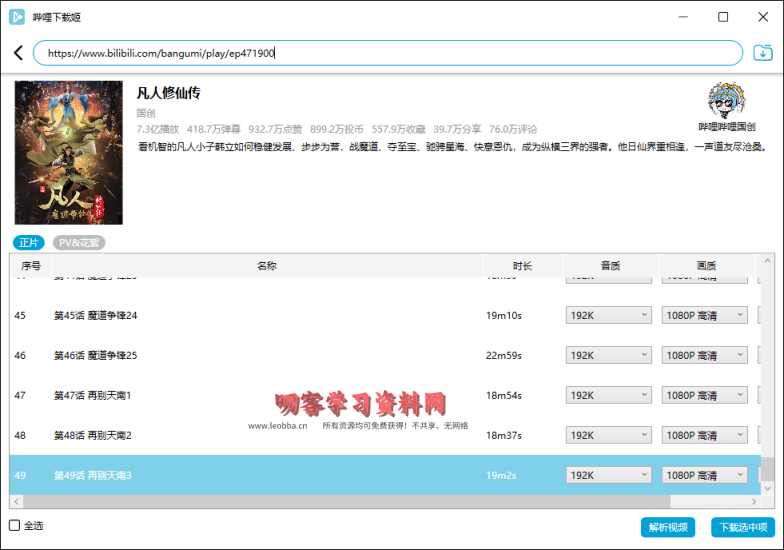The height and width of the screenshot is (550, 784).
Task: Select row 第49话 再别天南3
Action: pos(385,475)
